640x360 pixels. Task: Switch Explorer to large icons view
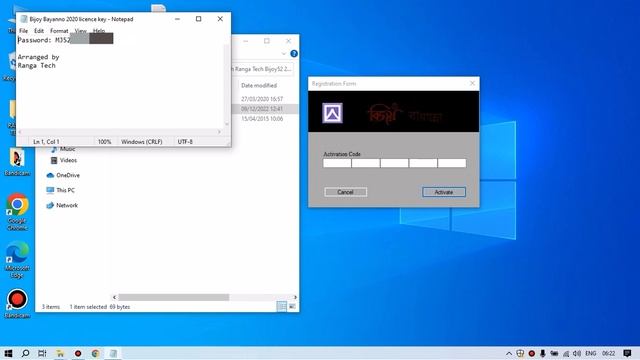(x=292, y=306)
